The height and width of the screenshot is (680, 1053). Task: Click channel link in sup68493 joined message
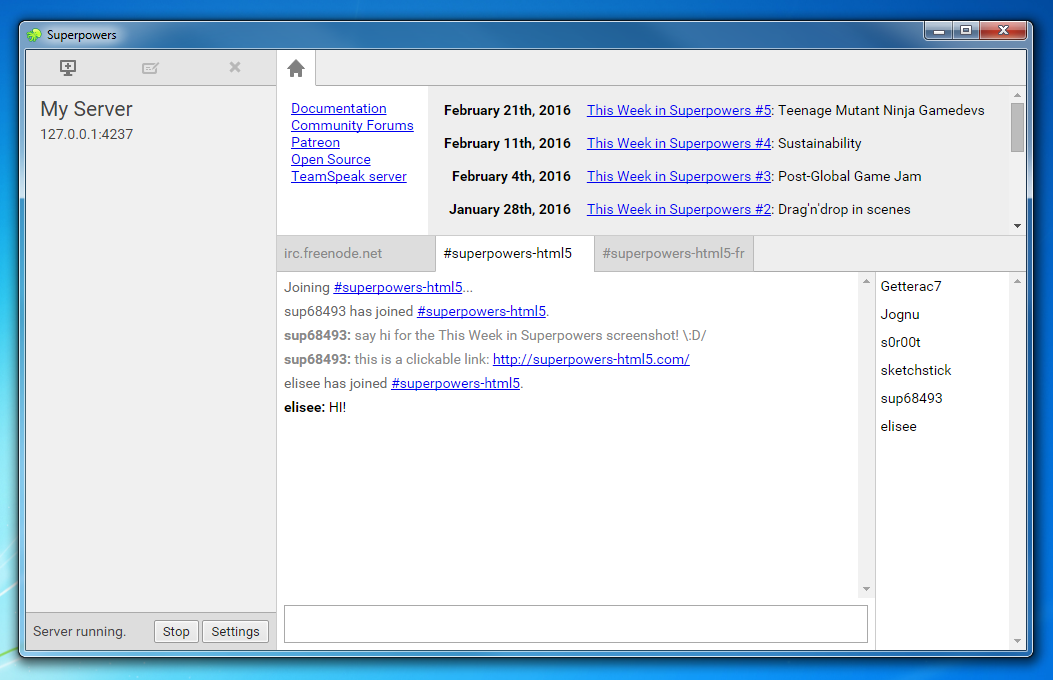[482, 311]
